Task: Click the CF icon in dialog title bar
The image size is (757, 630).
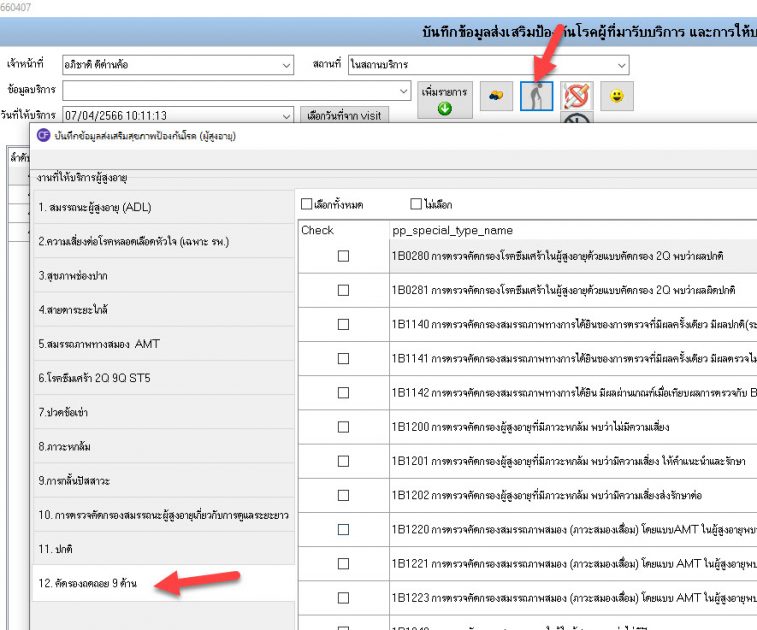Action: (43, 135)
